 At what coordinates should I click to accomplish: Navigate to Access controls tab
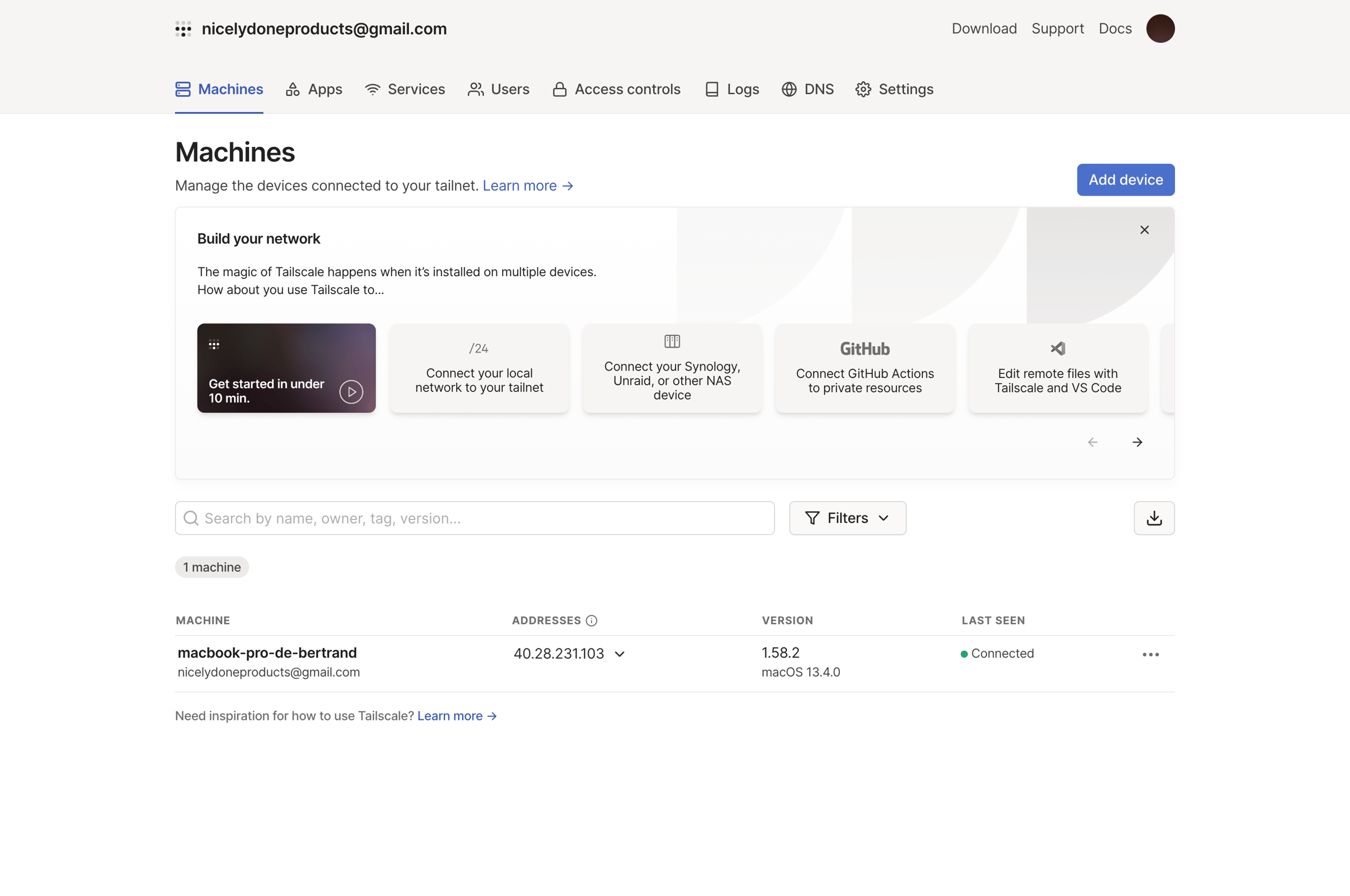coord(616,89)
